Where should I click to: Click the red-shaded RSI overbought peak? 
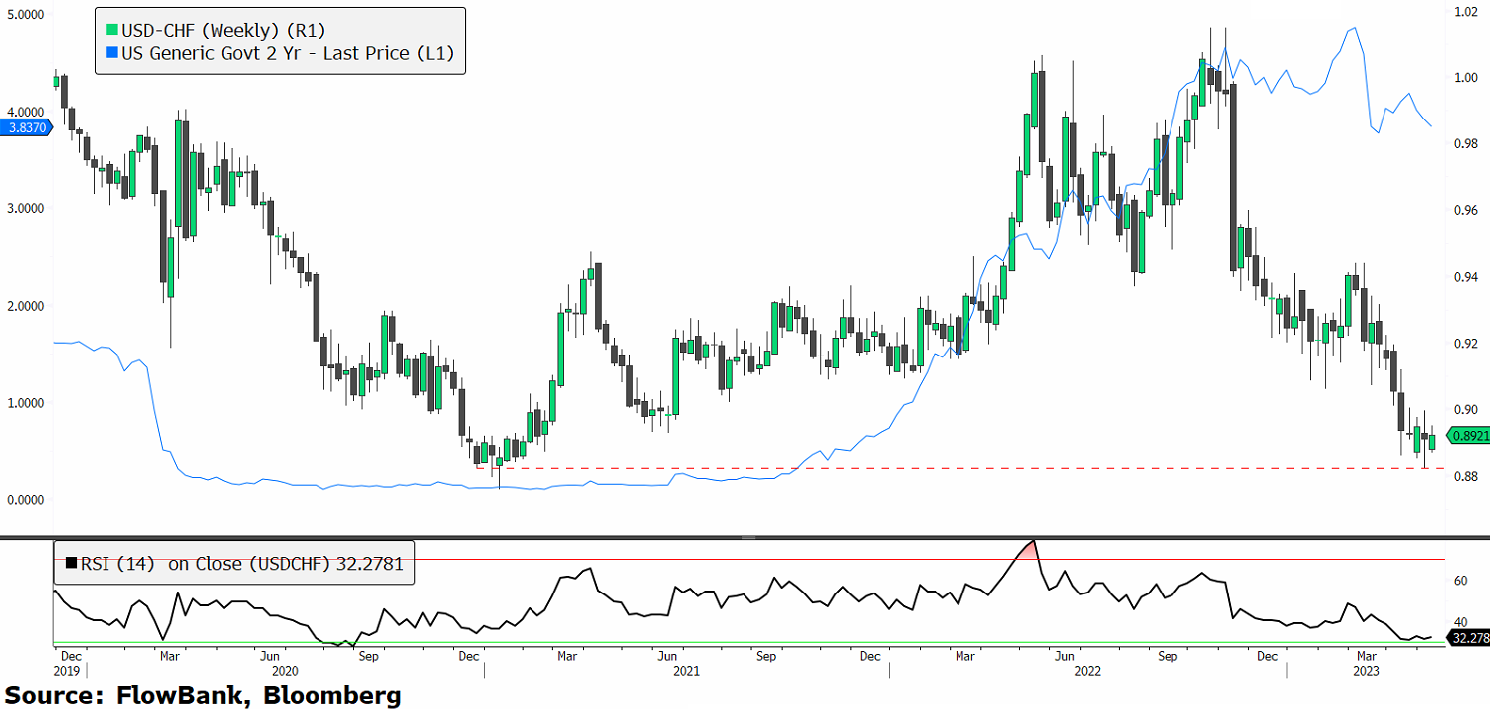pos(1029,550)
